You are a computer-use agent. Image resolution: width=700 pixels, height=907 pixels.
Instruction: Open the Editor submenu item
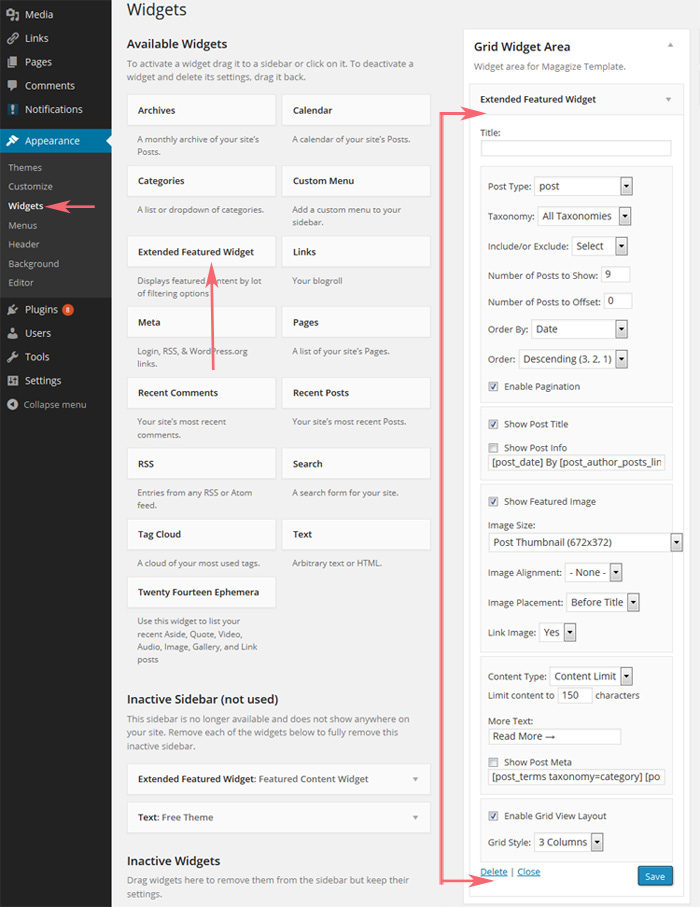(x=21, y=283)
